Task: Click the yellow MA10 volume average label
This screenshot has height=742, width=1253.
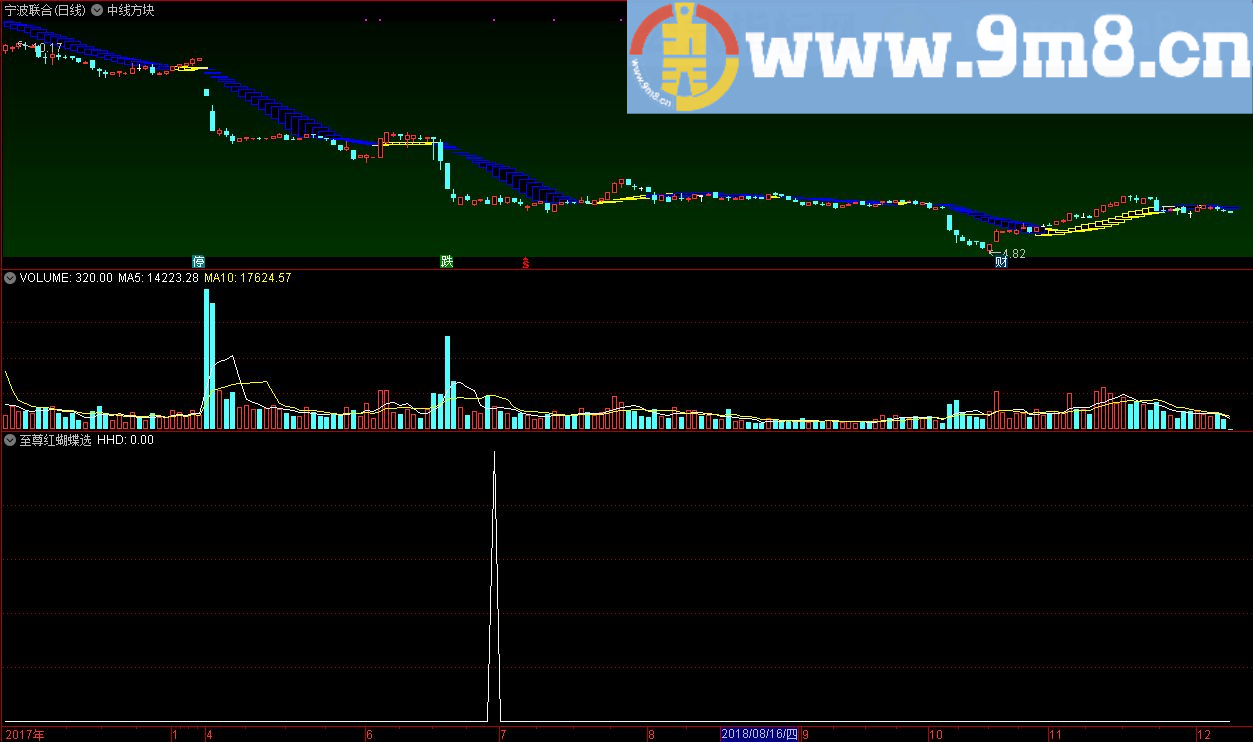Action: pos(247,278)
